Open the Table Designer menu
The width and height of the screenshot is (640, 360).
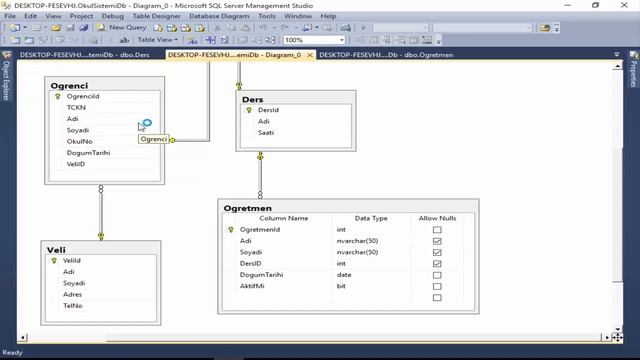click(x=156, y=16)
